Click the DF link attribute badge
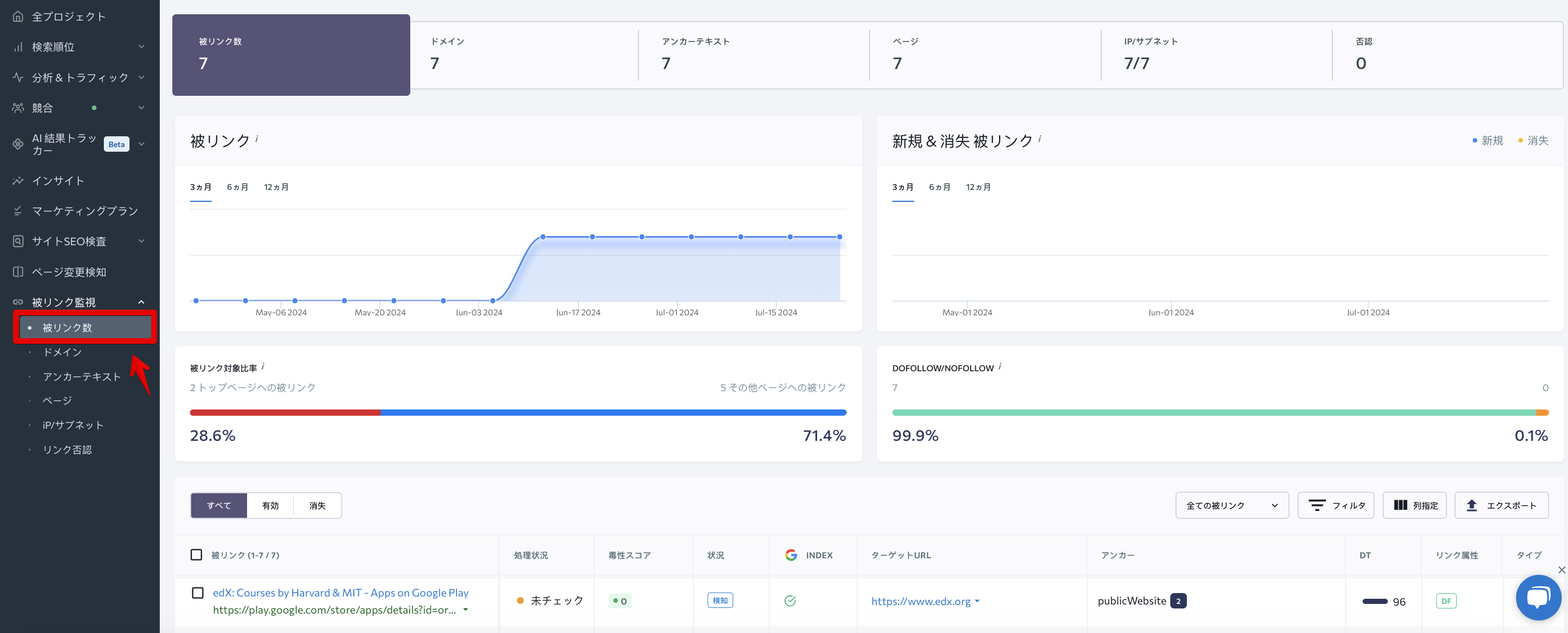Image resolution: width=1568 pixels, height=633 pixels. click(1446, 600)
